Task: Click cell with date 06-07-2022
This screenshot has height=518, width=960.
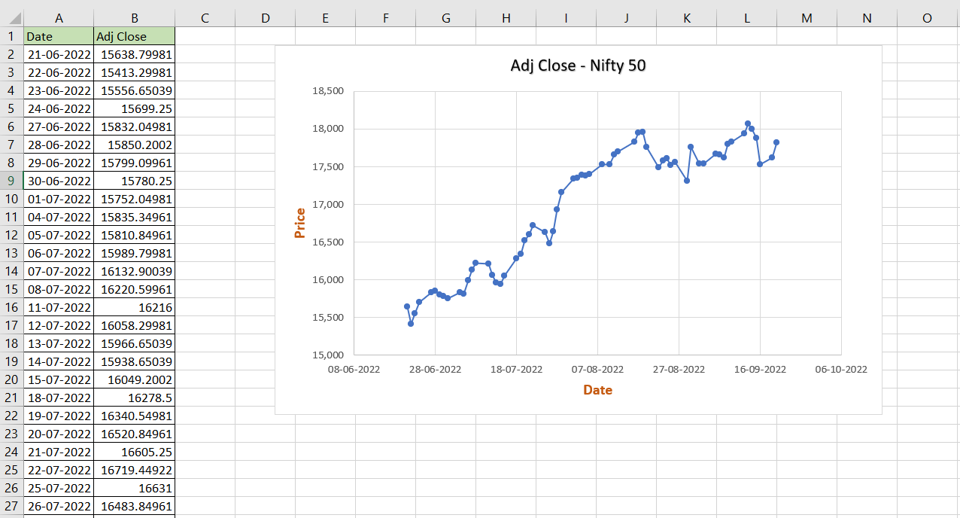Action: click(x=58, y=253)
